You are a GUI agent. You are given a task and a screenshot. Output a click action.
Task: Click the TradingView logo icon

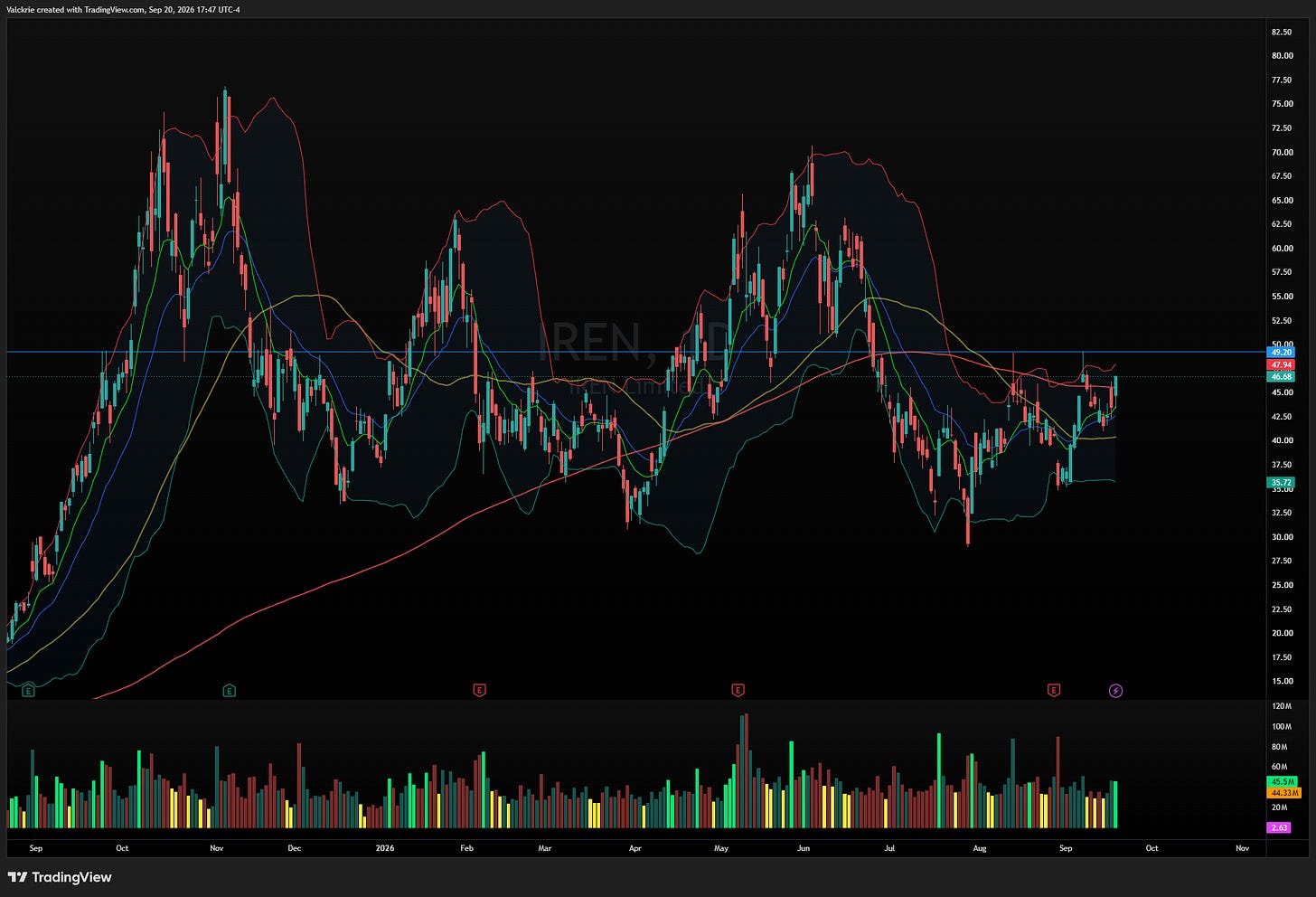16,877
